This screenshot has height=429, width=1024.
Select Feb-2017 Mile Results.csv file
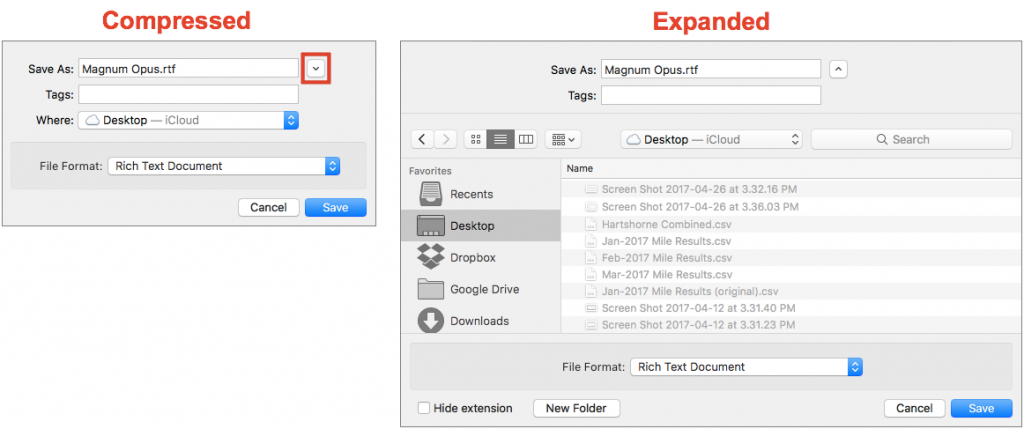point(792,257)
